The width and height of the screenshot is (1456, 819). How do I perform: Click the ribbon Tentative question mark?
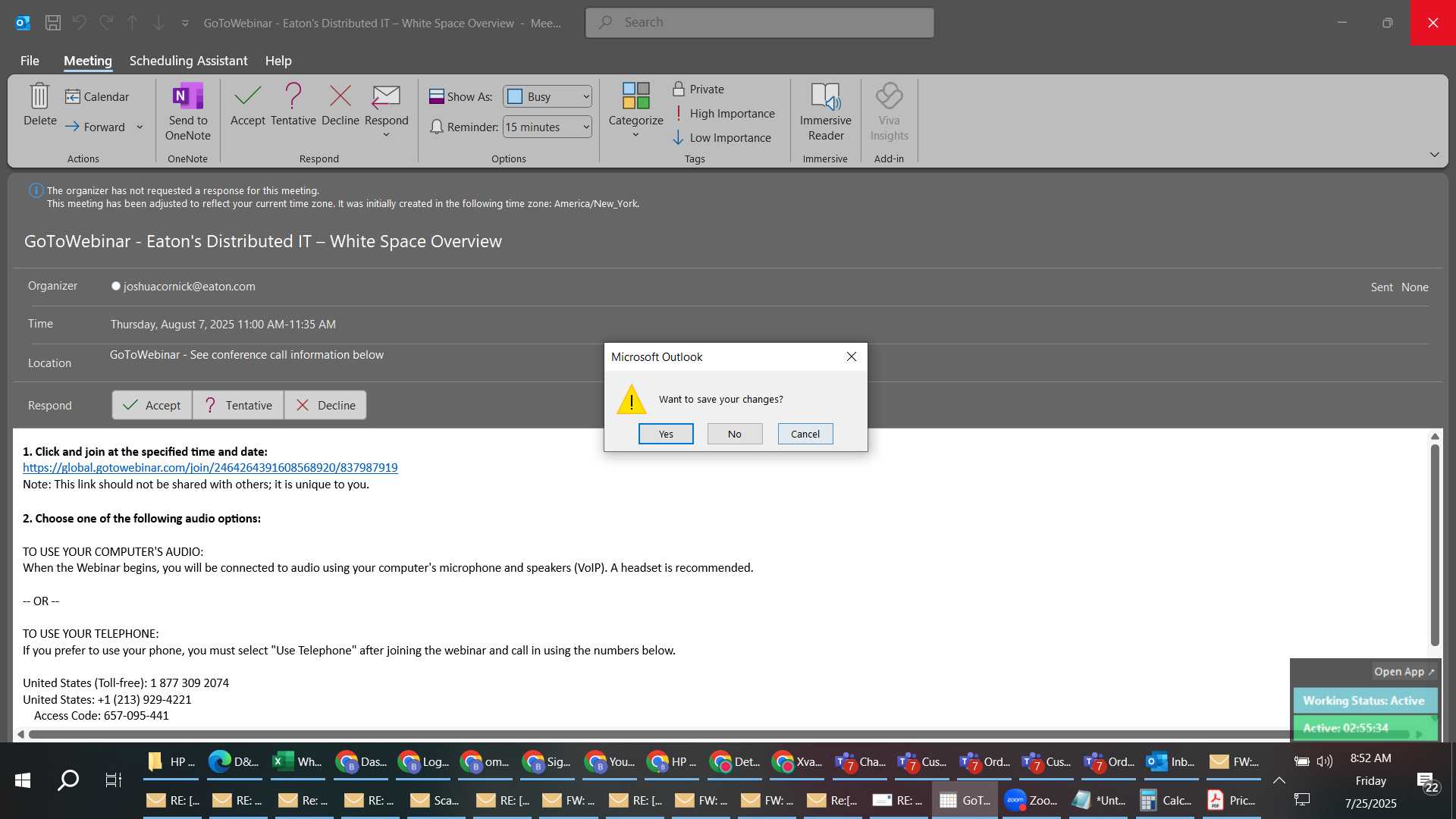293,105
